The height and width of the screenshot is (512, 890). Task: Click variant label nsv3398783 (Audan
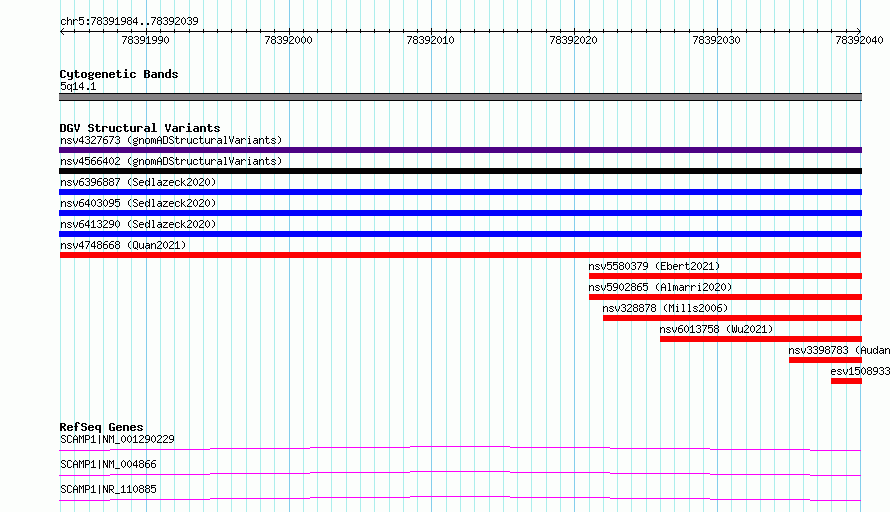(x=839, y=350)
